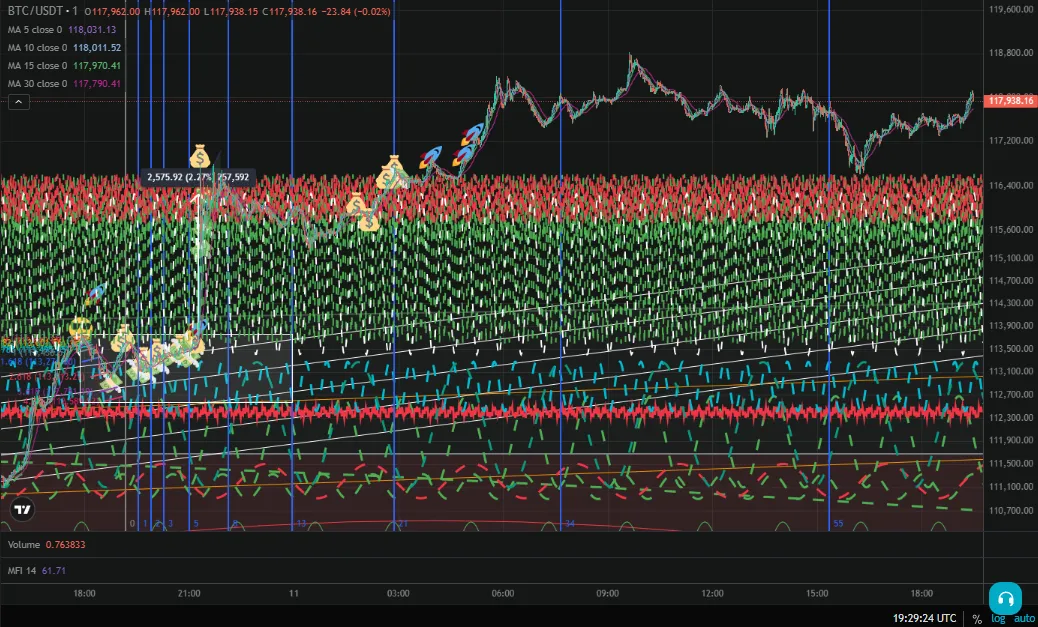Select the MA 15 close 0 legend
Screen dimensions: 1038x627
64,66
